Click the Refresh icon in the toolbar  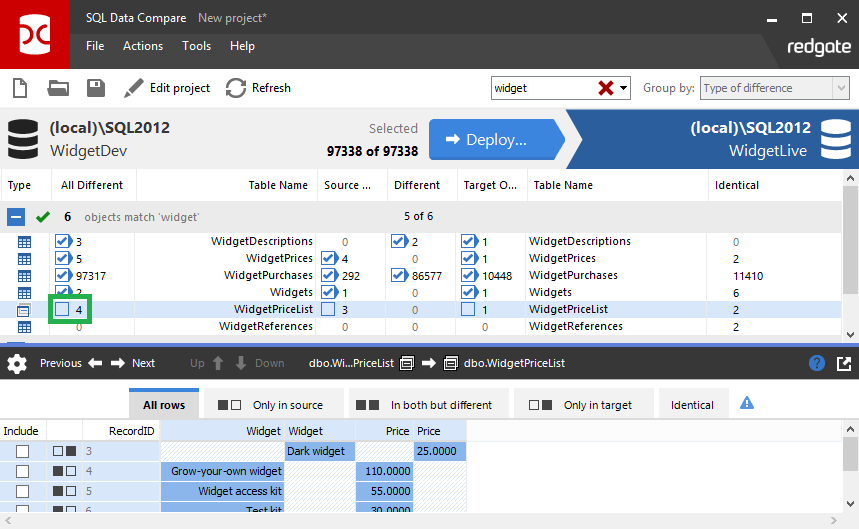(236, 88)
